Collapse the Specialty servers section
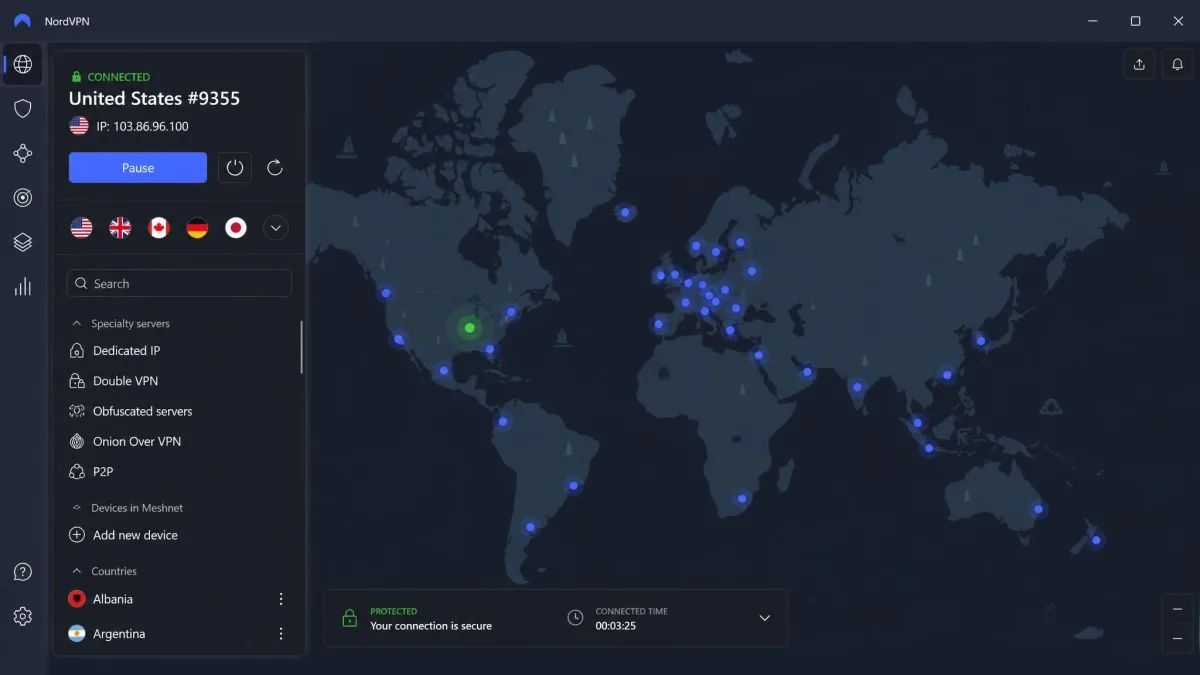The image size is (1200, 675). point(75,324)
